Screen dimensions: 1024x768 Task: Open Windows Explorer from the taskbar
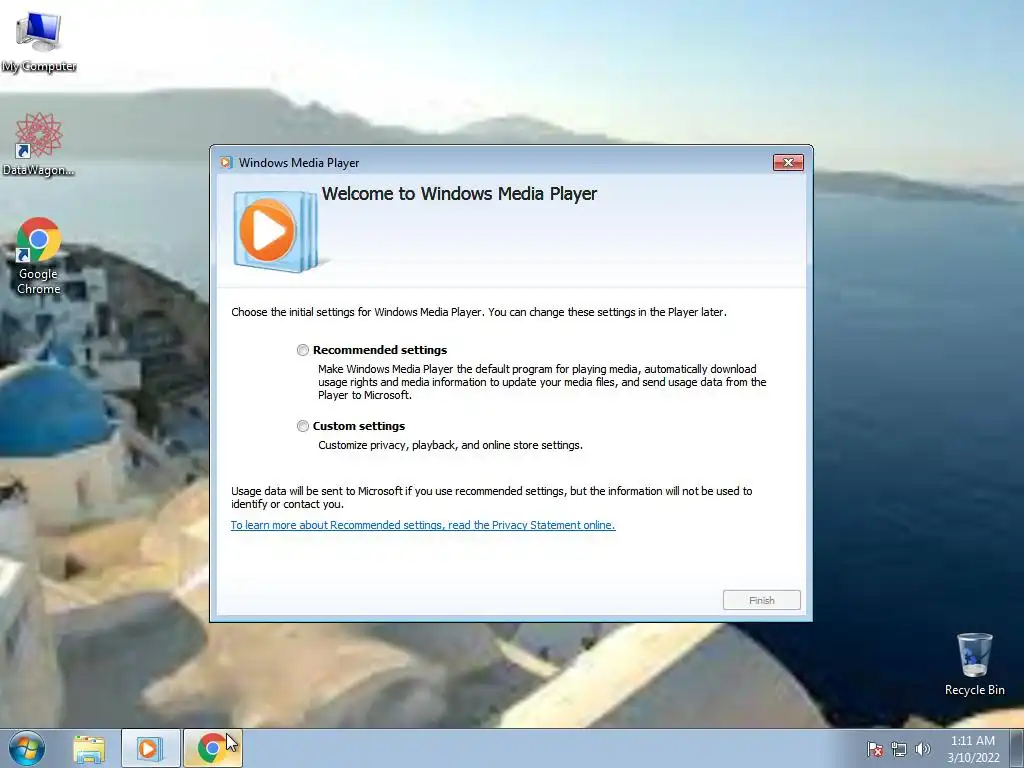89,749
